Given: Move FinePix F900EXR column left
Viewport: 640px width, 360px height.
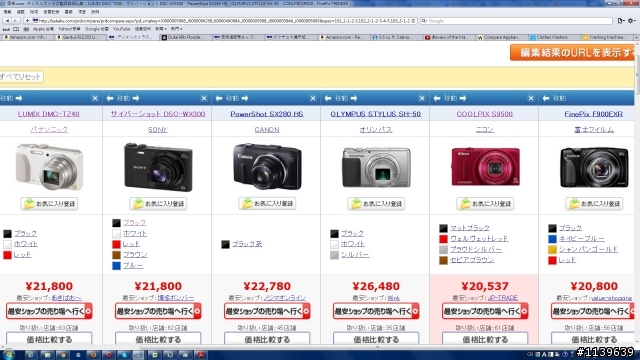Looking at the screenshot, I should pyautogui.click(x=546, y=98).
